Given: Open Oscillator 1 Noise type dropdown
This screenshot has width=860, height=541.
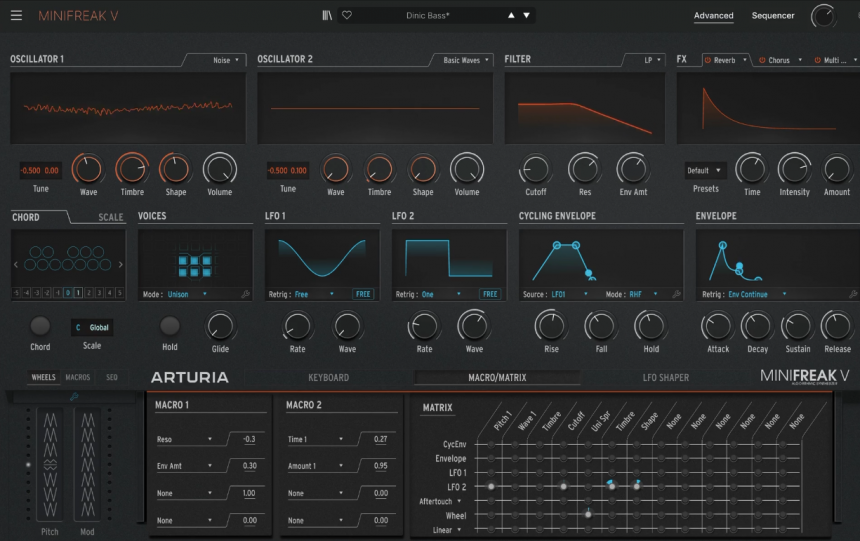Looking at the screenshot, I should [x=226, y=60].
